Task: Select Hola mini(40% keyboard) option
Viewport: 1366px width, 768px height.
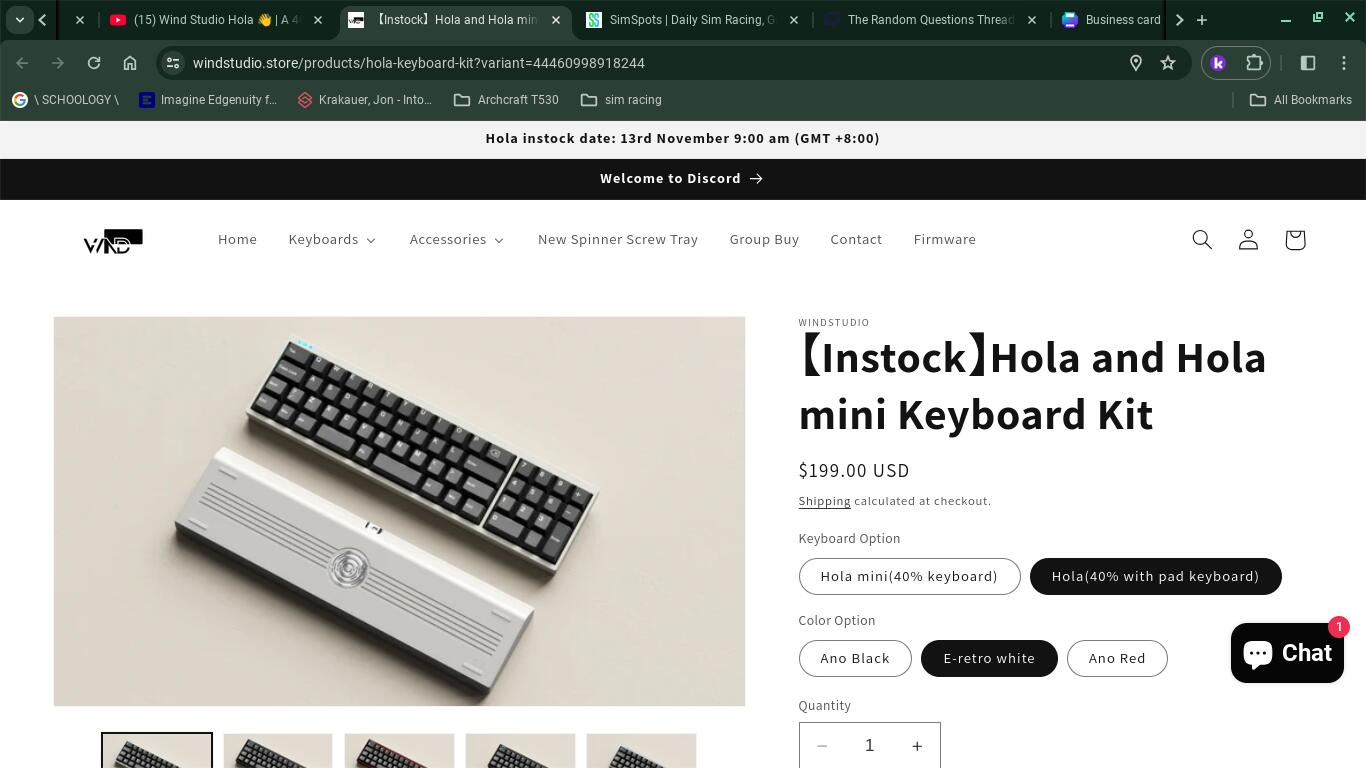Action: pos(909,576)
